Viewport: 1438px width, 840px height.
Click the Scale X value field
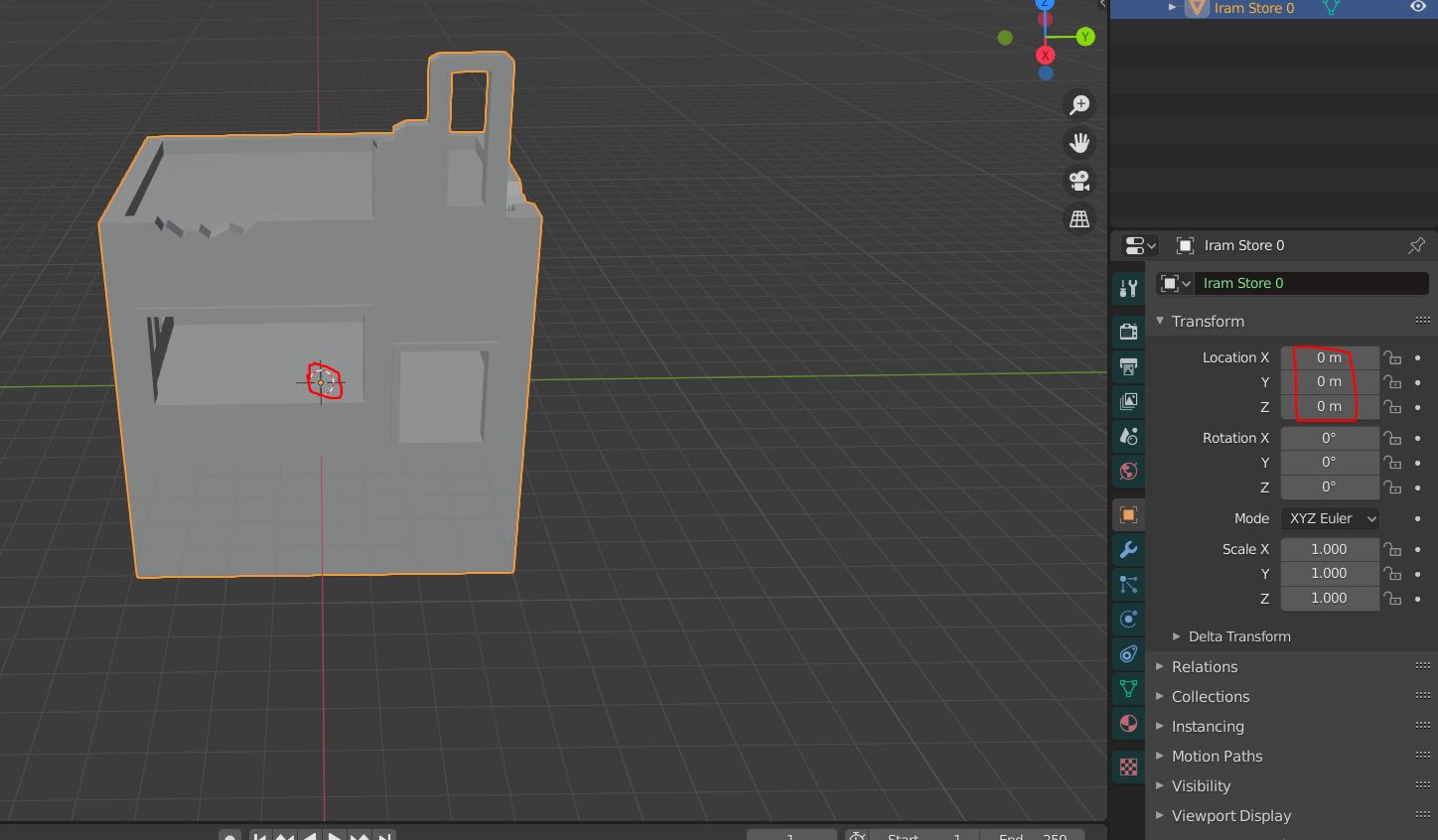tap(1330, 549)
